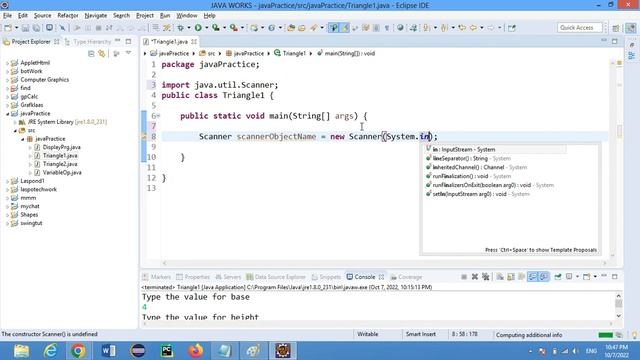This screenshot has height=360, width=640.
Task: Click the Pin Editor icon in toolbar
Action: pos(512,28)
